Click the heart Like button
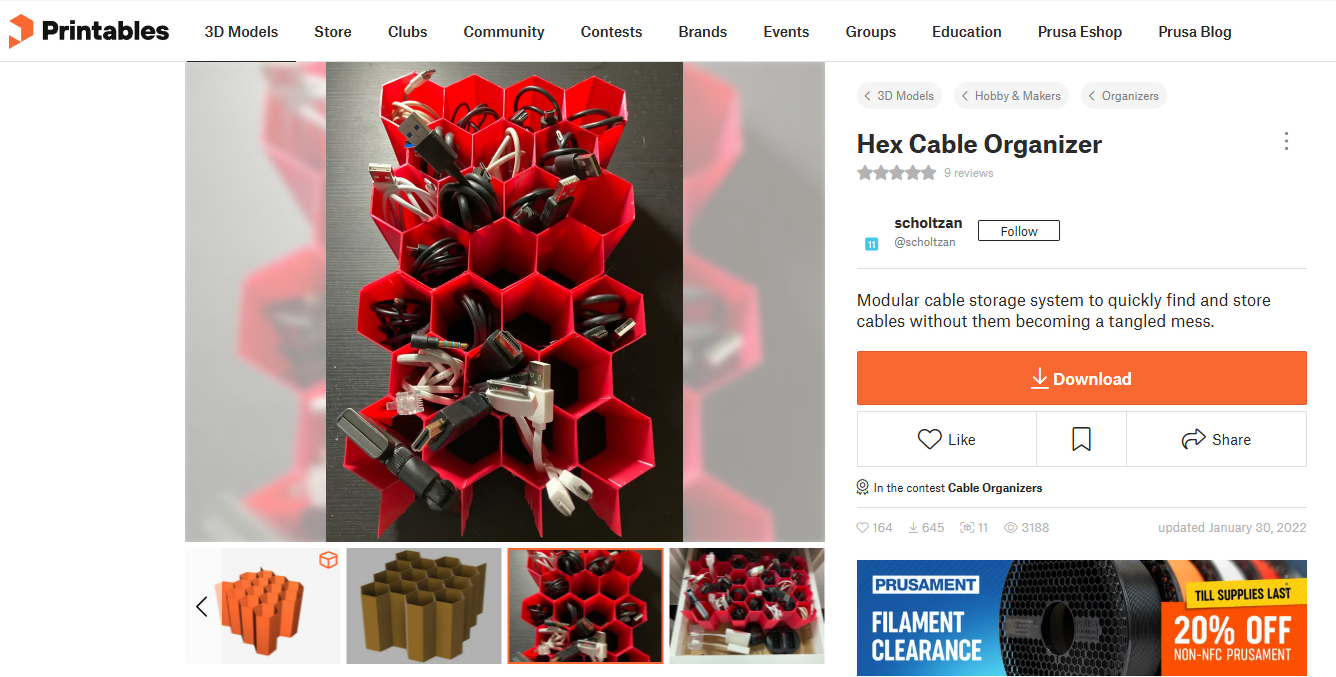This screenshot has width=1336, height=677. coord(946,439)
